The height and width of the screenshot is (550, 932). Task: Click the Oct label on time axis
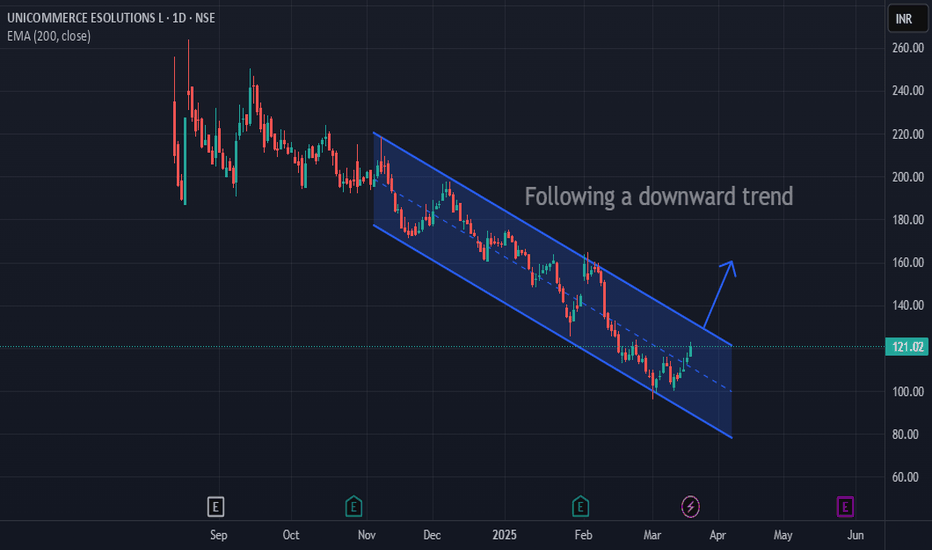tap(291, 535)
